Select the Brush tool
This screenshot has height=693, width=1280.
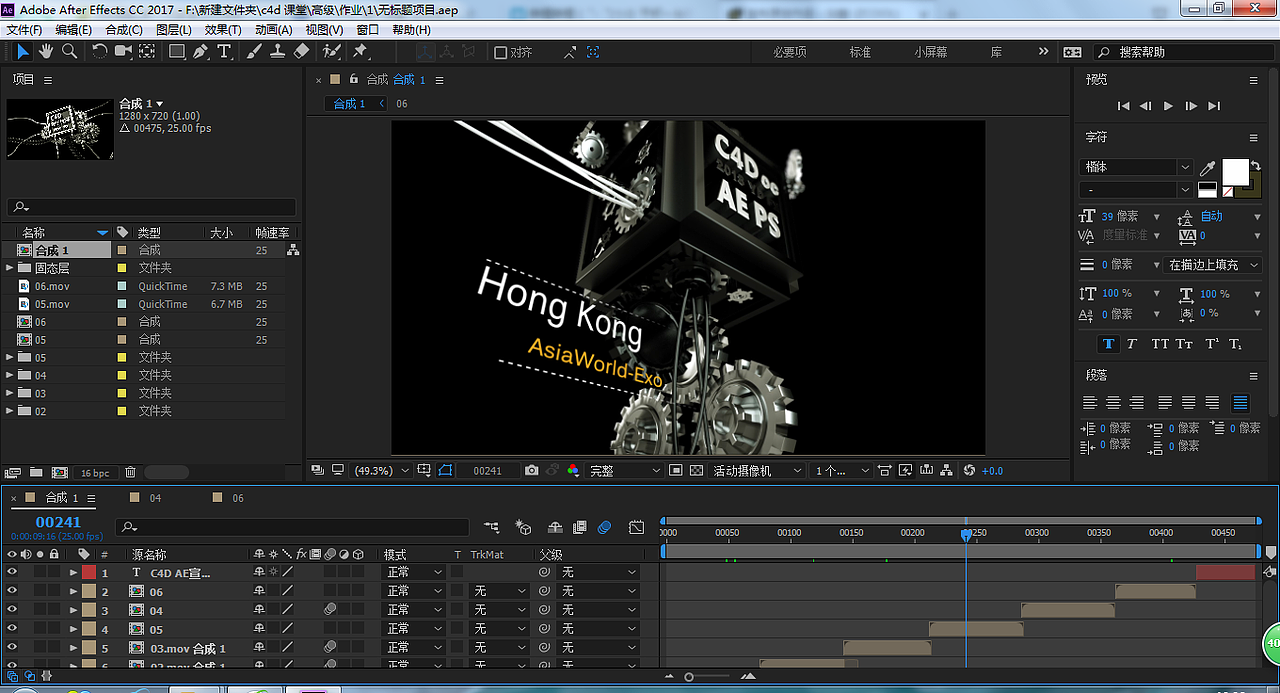pyautogui.click(x=254, y=51)
